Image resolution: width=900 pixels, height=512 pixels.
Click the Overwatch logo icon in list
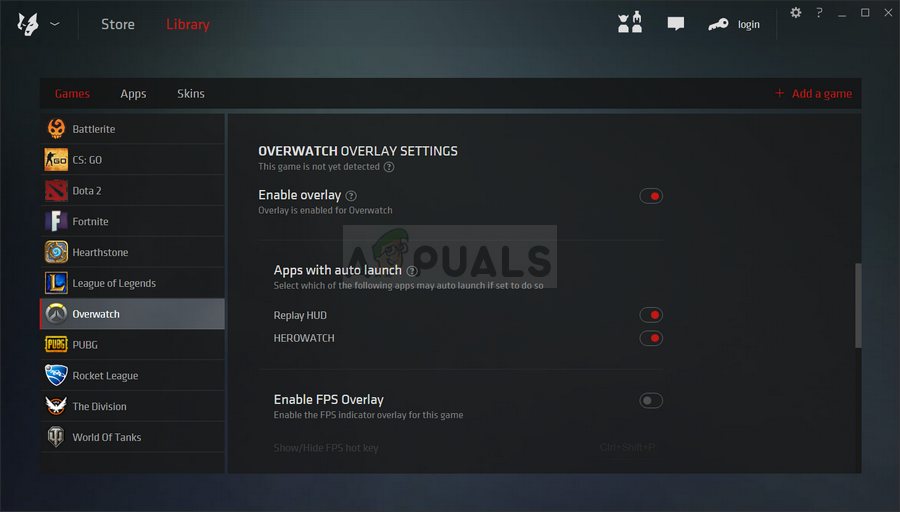click(56, 314)
